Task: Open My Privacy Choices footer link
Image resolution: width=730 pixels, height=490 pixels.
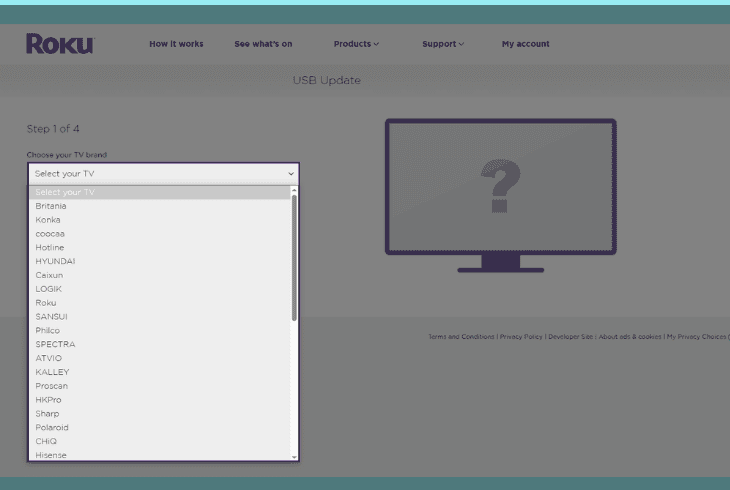Action: pos(697,336)
